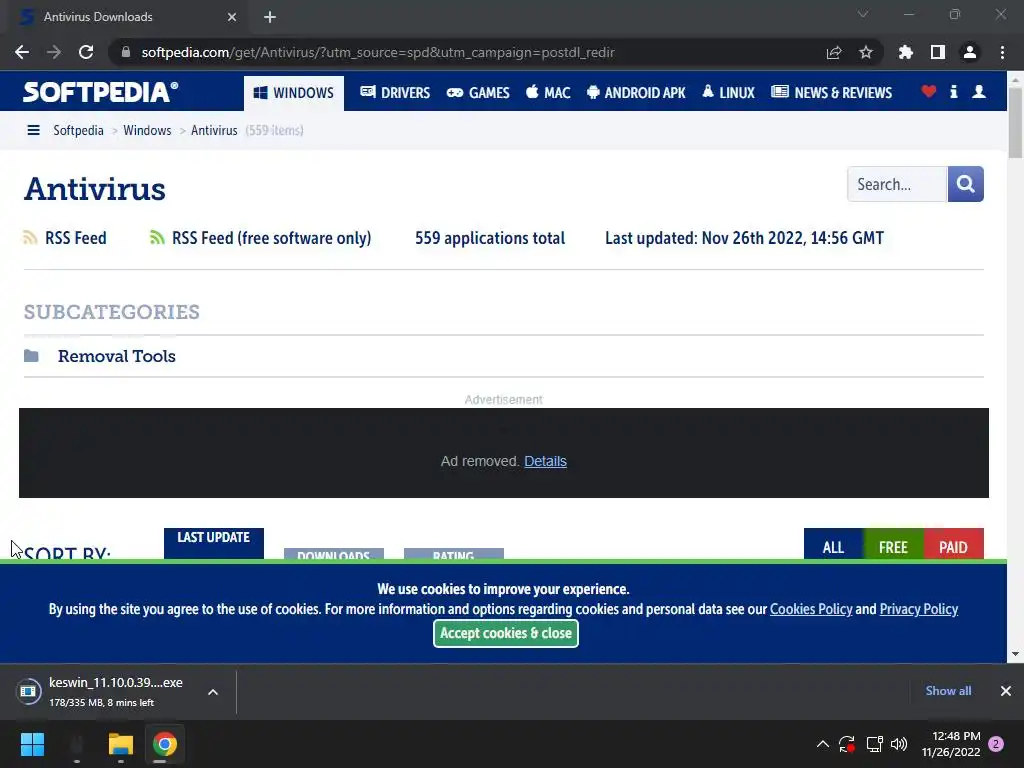Screen dimensions: 1024x768
Task: Click the Softpedia info icon
Action: [953, 91]
